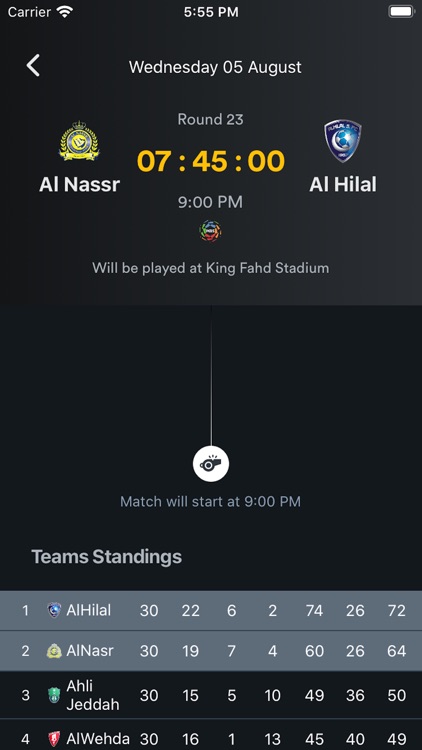
Task: Select the AlHilal badge in standings
Action: coord(54,610)
